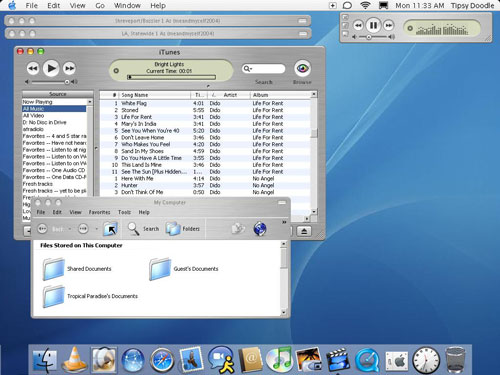Open the Apple menu
500x375 pixels.
coord(12,5)
